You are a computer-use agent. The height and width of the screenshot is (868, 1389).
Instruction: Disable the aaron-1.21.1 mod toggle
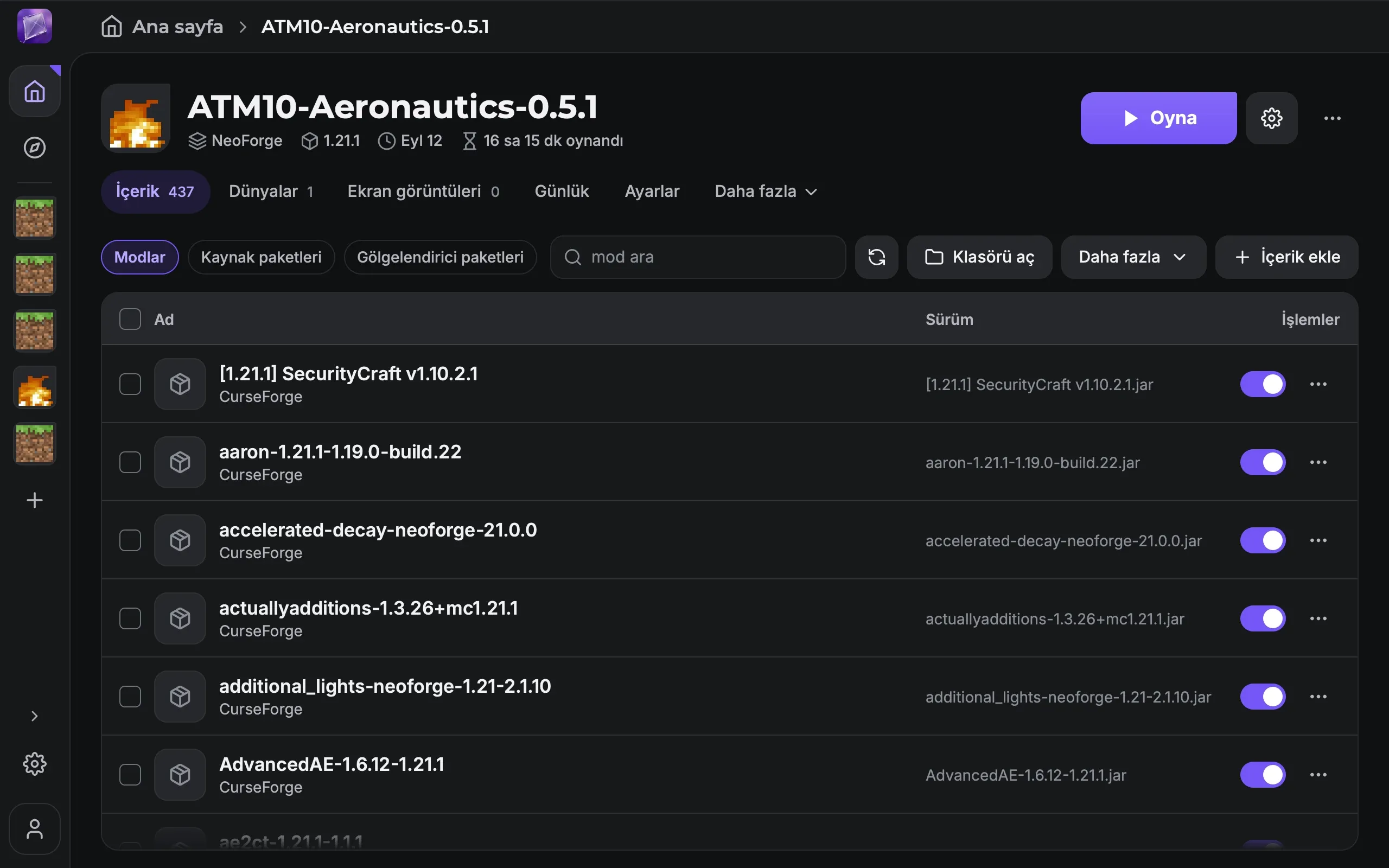[1263, 462]
